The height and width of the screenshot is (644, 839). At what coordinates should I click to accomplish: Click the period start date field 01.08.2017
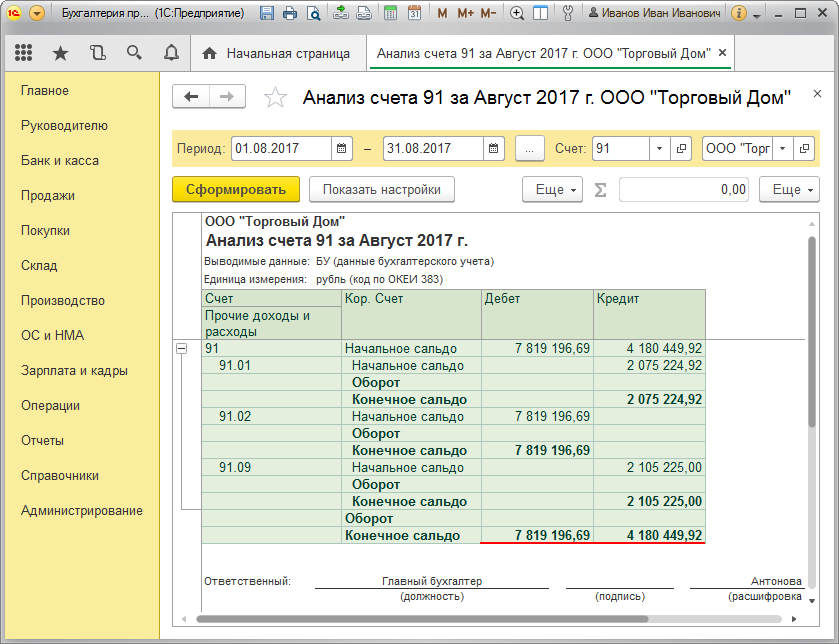coord(281,148)
